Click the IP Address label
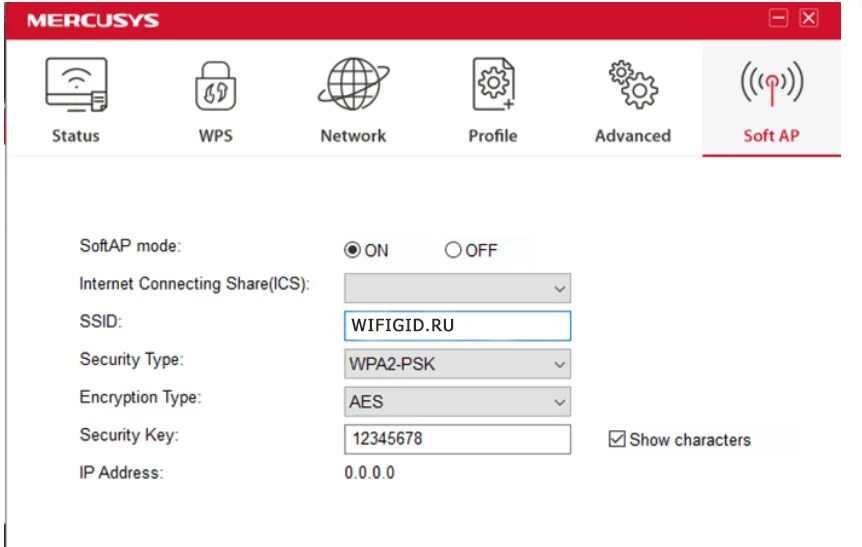Screen dimensions: 862x547 (121, 473)
